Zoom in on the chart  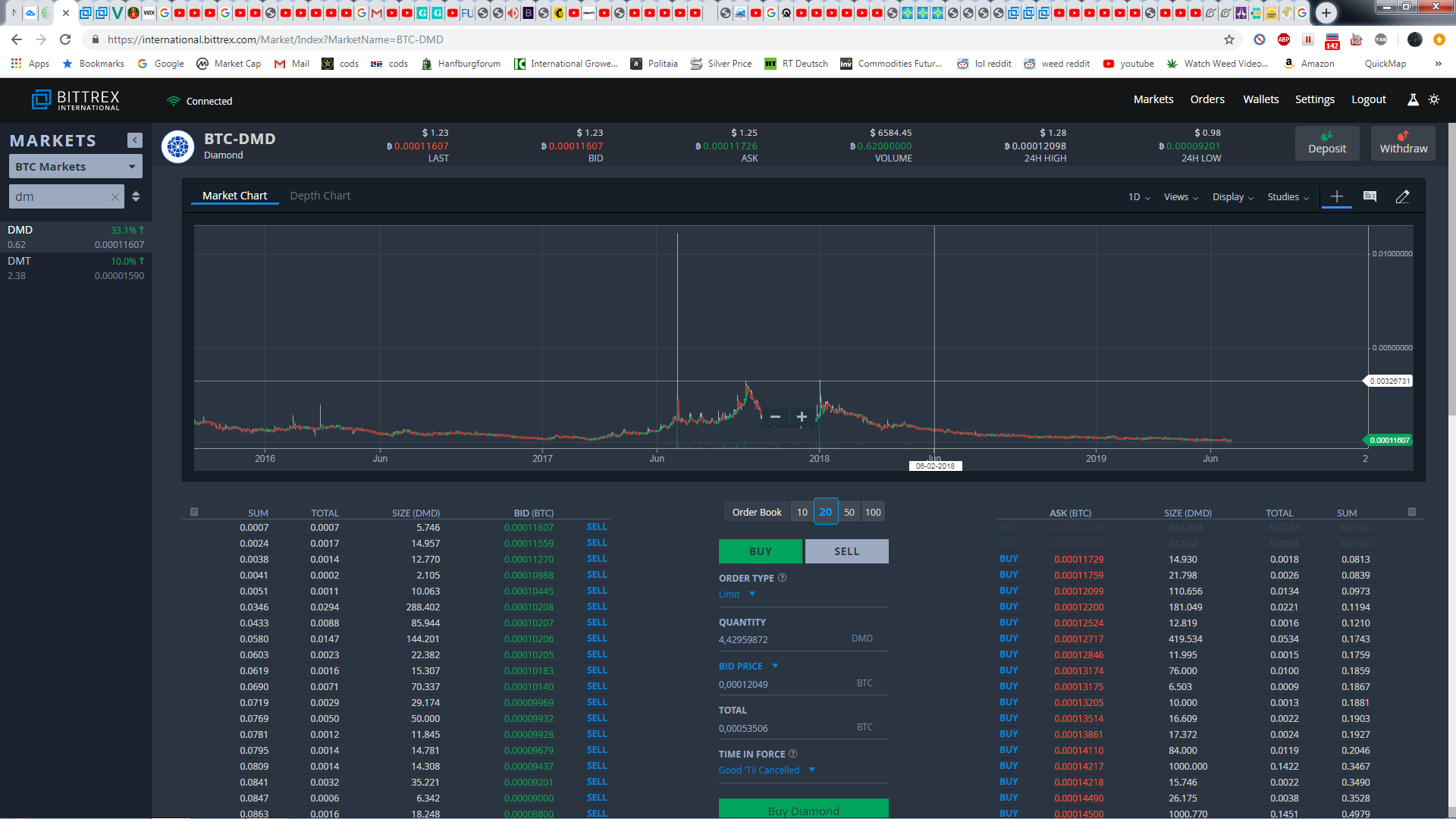(x=802, y=416)
